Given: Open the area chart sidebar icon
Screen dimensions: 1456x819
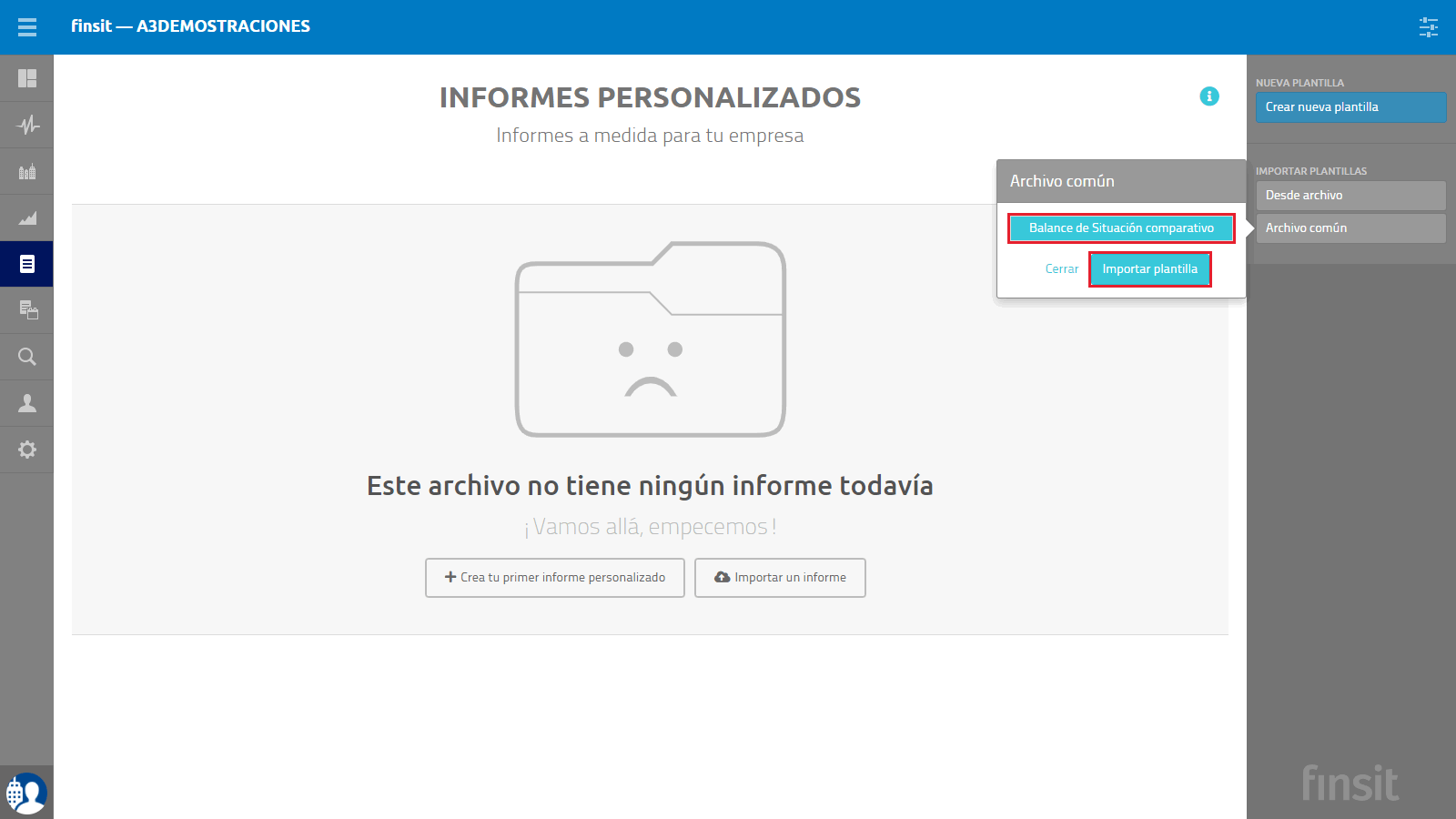Looking at the screenshot, I should click(x=27, y=217).
